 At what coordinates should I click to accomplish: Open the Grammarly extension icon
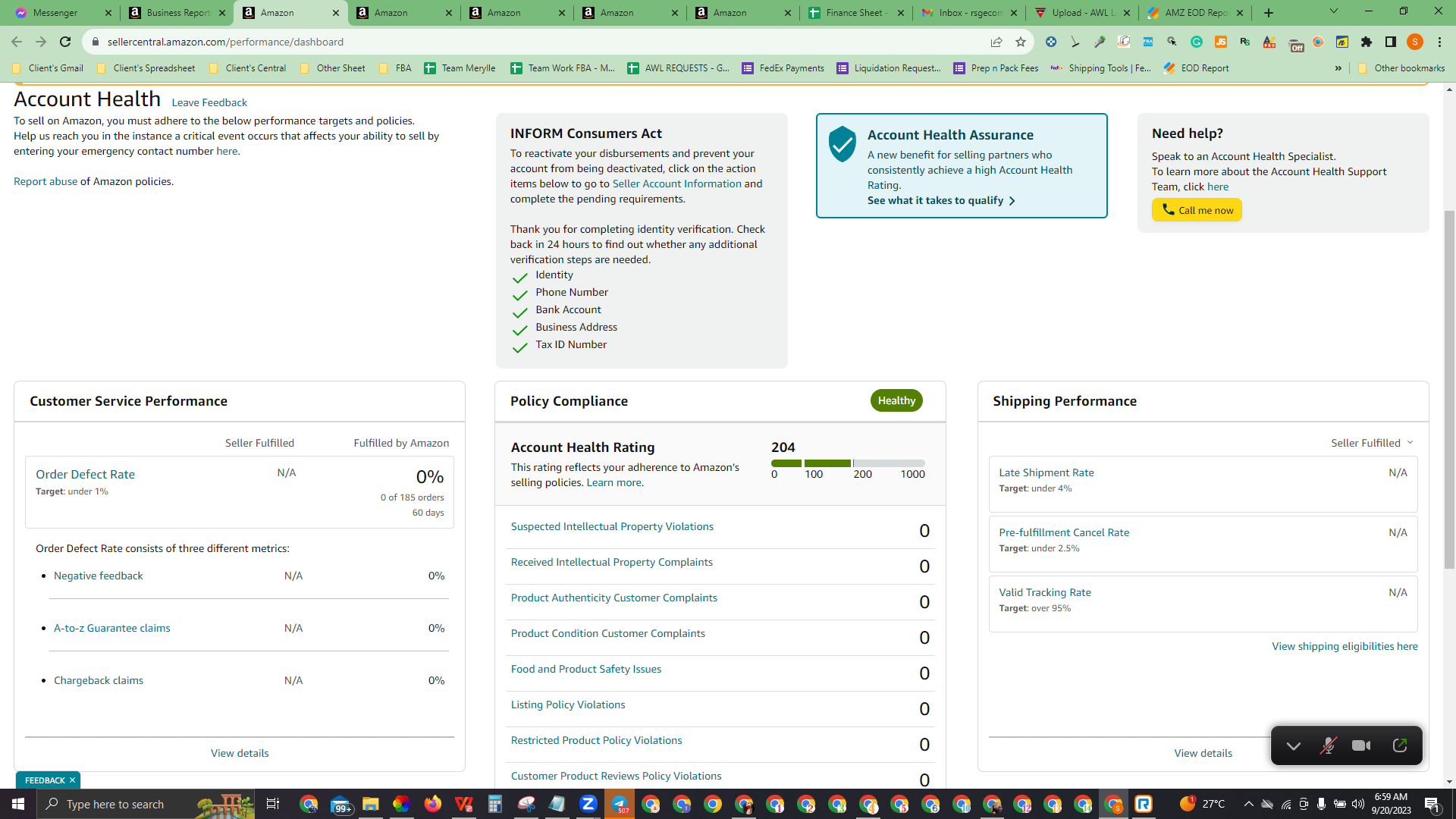tap(1197, 42)
